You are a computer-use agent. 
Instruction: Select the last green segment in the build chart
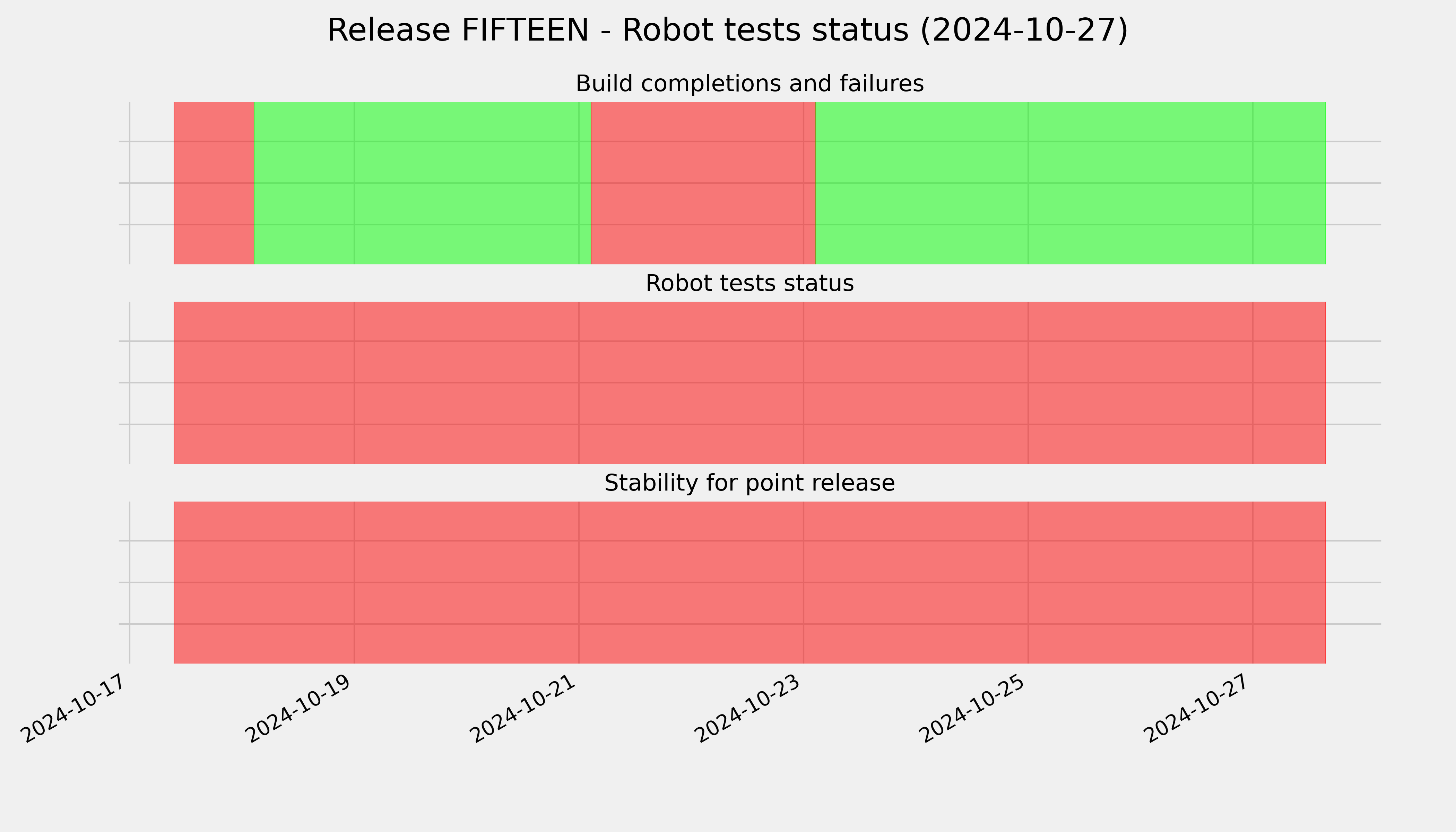[1071, 183]
